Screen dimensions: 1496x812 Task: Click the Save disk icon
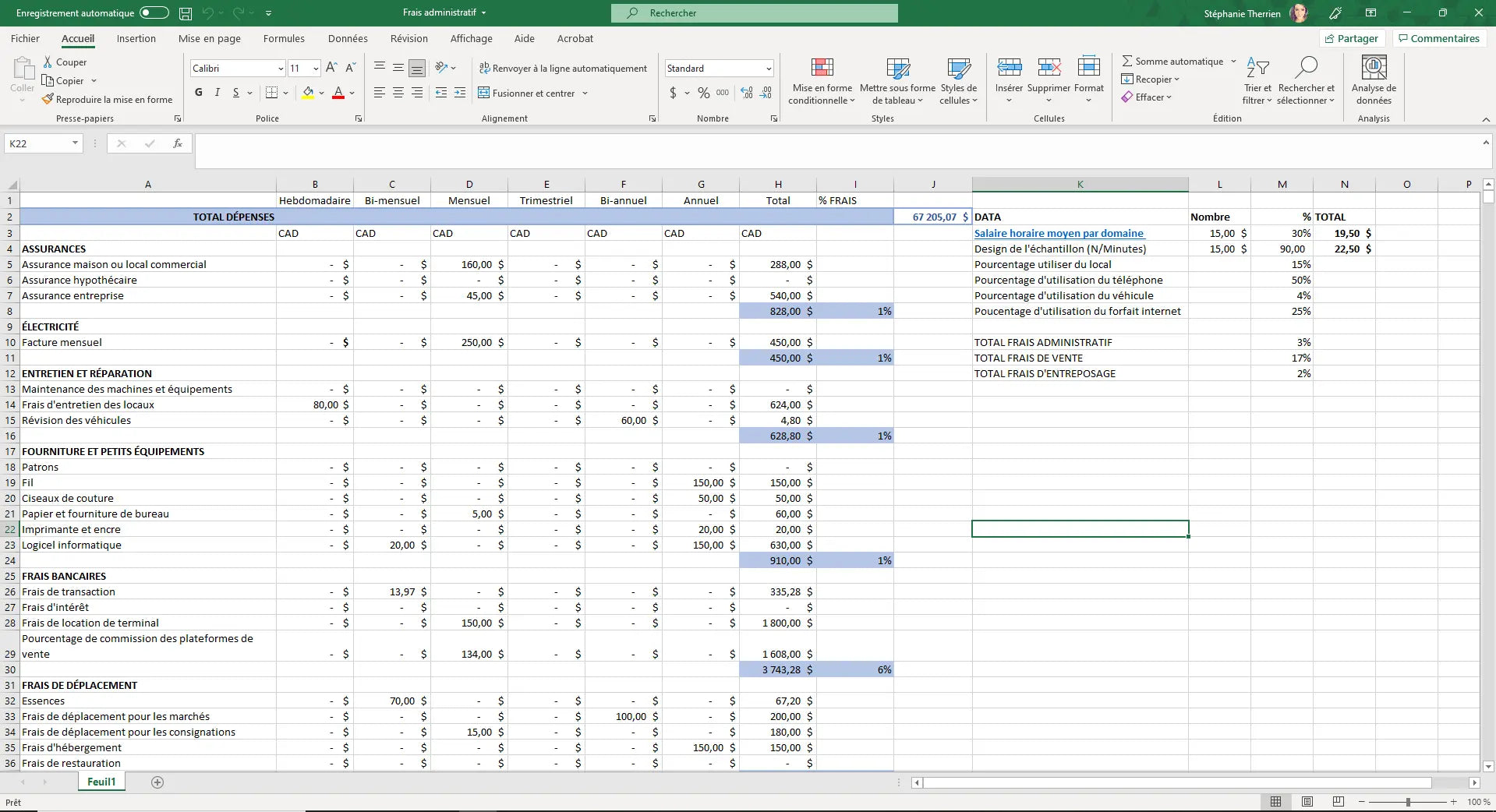pos(186,13)
